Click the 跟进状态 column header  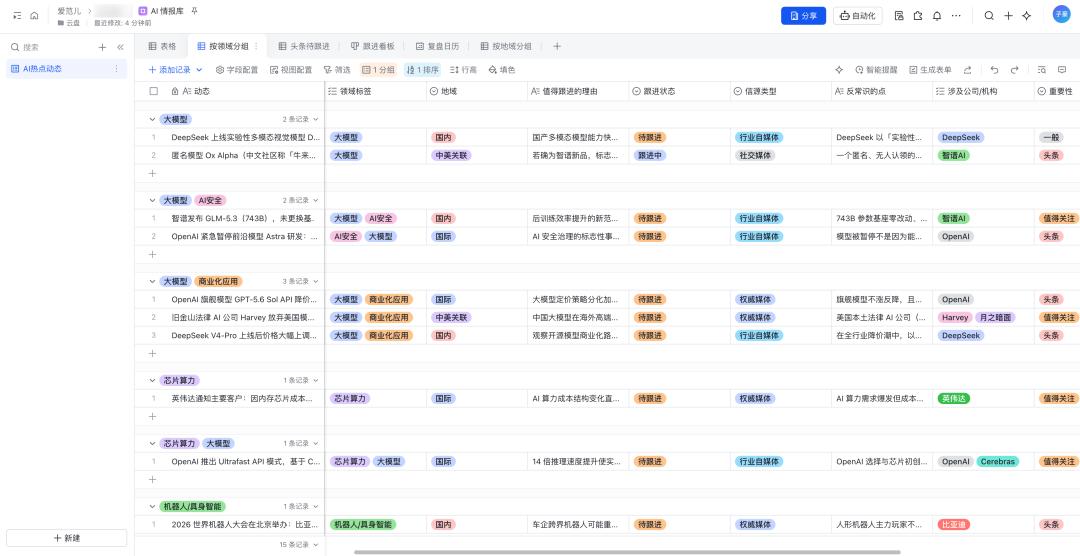680,91
